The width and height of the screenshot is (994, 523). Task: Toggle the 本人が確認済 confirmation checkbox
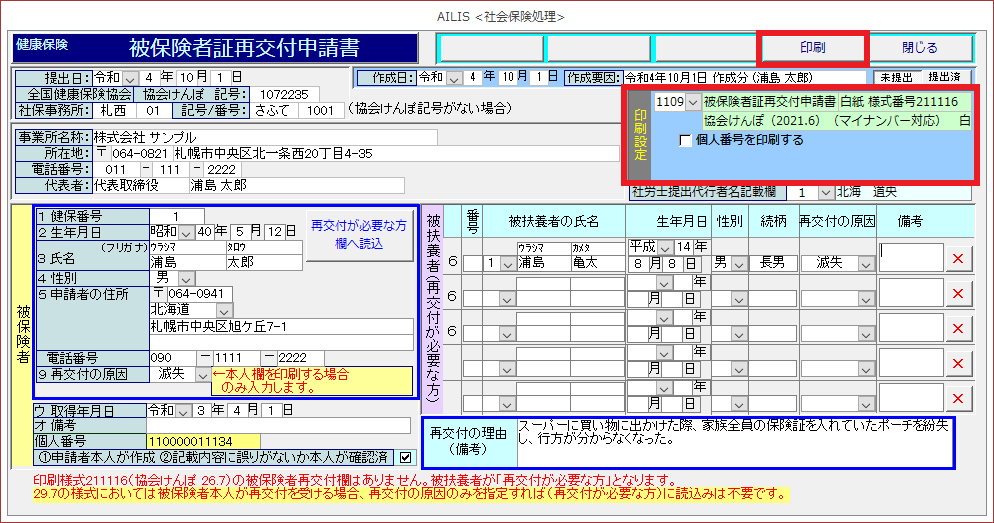(x=405, y=457)
